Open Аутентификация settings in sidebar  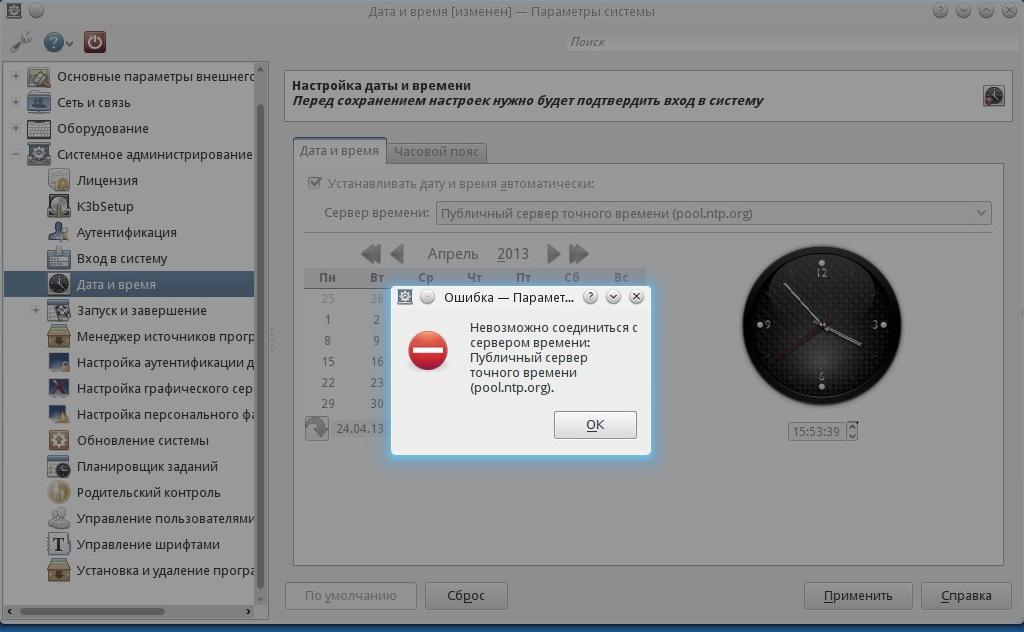pyautogui.click(x=126, y=232)
